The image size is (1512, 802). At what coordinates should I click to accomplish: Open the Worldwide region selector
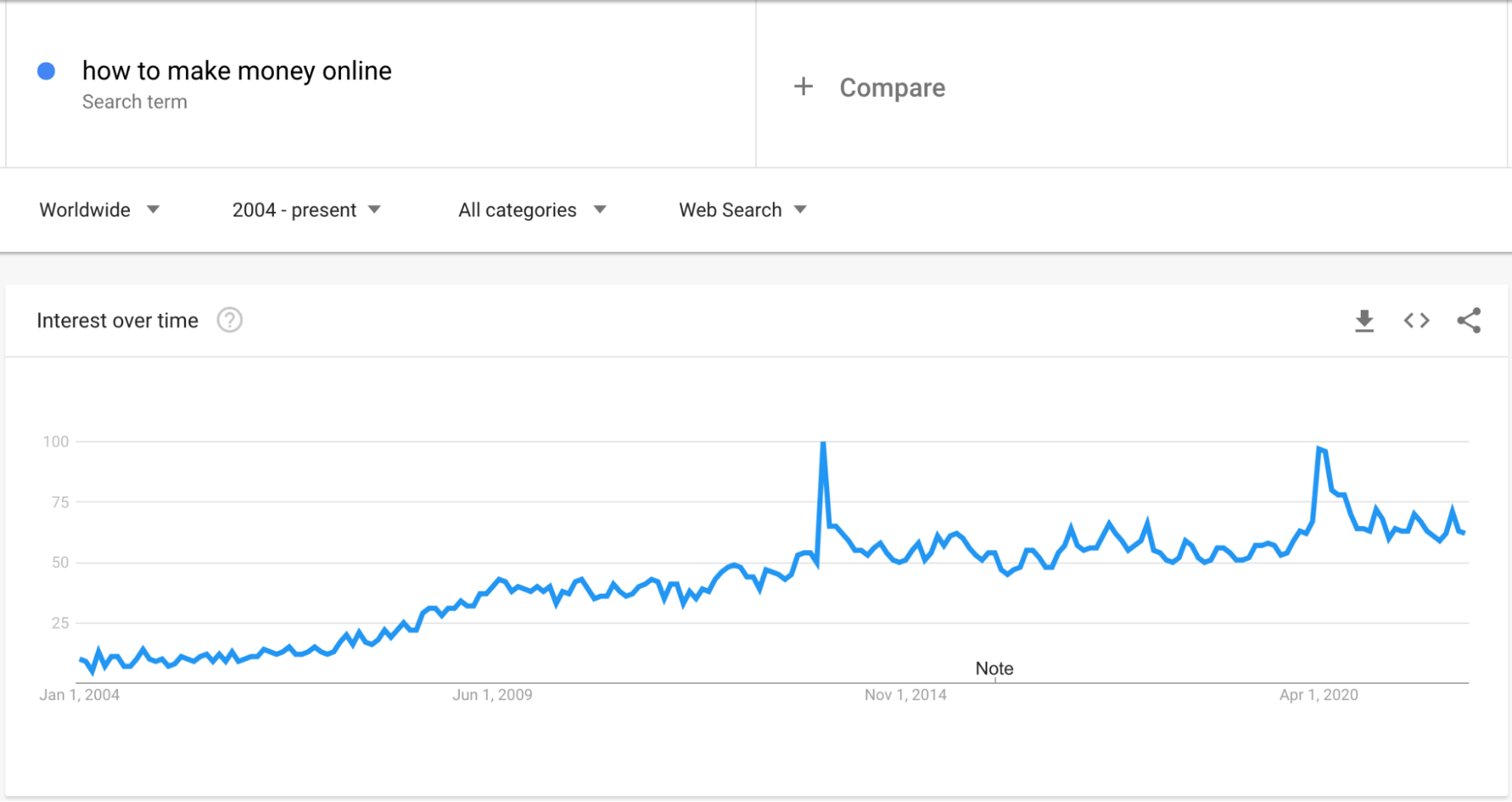click(85, 210)
